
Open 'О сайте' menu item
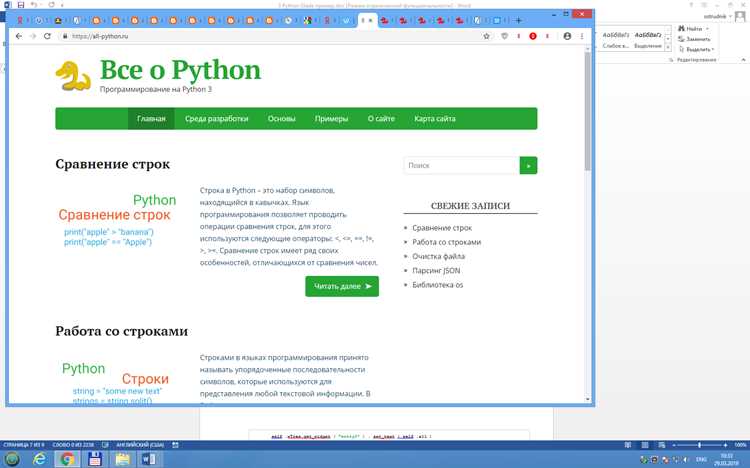pyautogui.click(x=381, y=119)
